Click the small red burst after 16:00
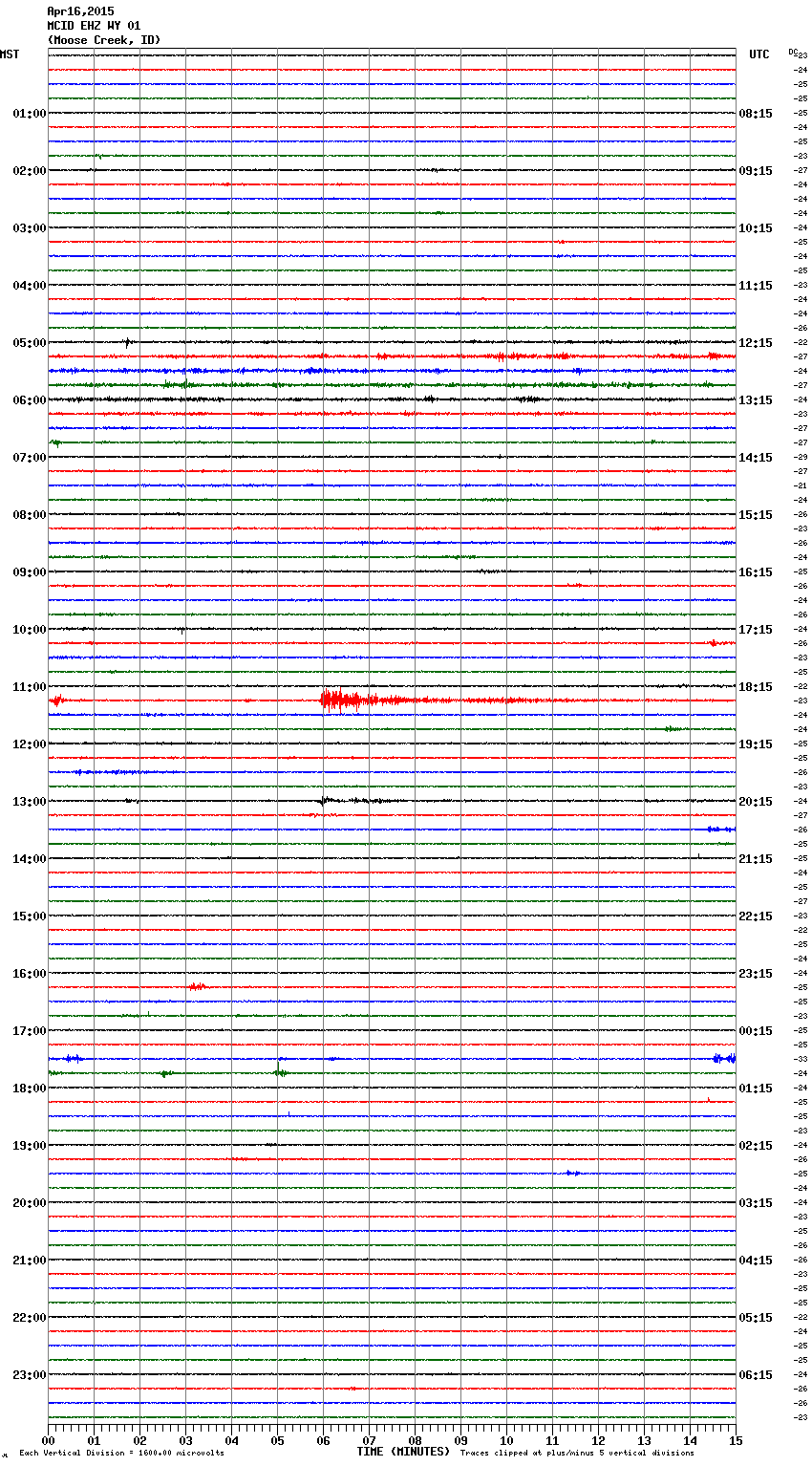812x1466 pixels. click(x=197, y=986)
